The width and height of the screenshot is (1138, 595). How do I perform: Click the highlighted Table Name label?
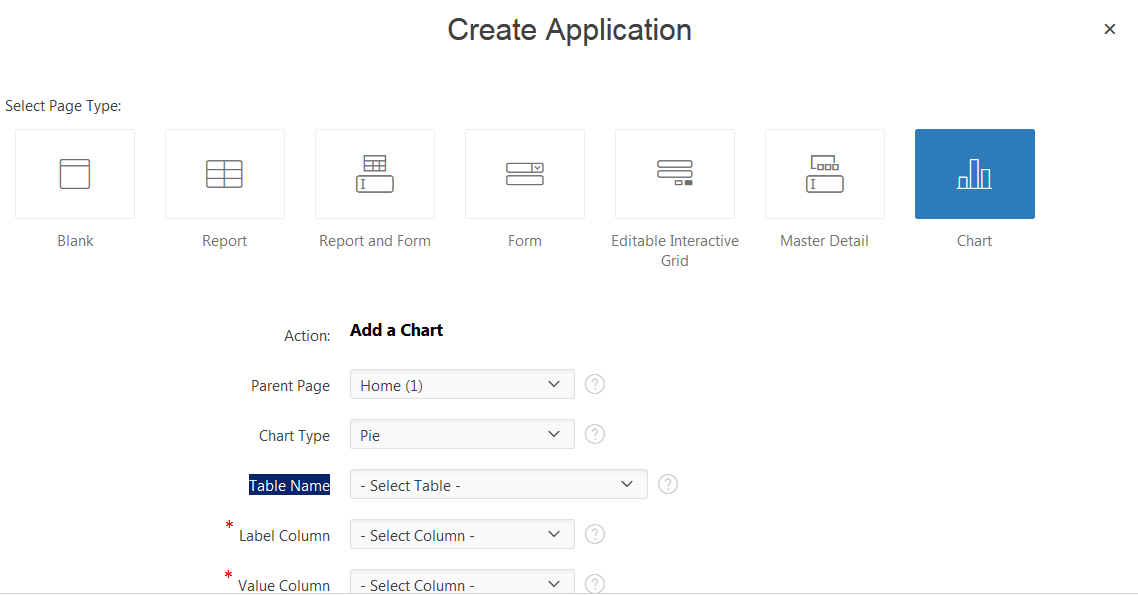coord(289,485)
